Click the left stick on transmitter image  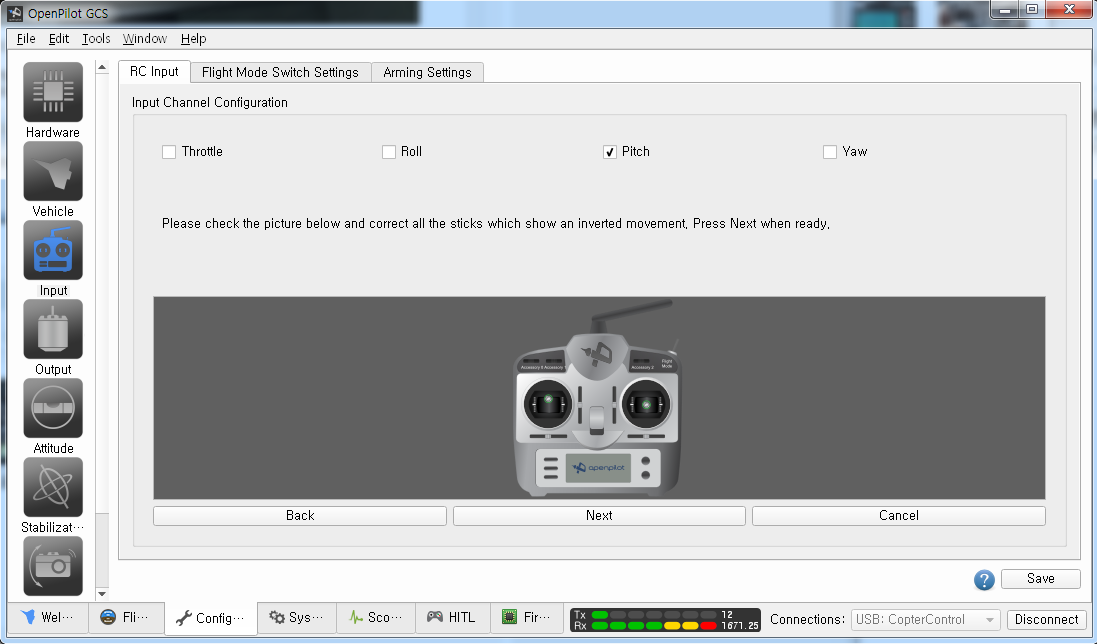[548, 403]
